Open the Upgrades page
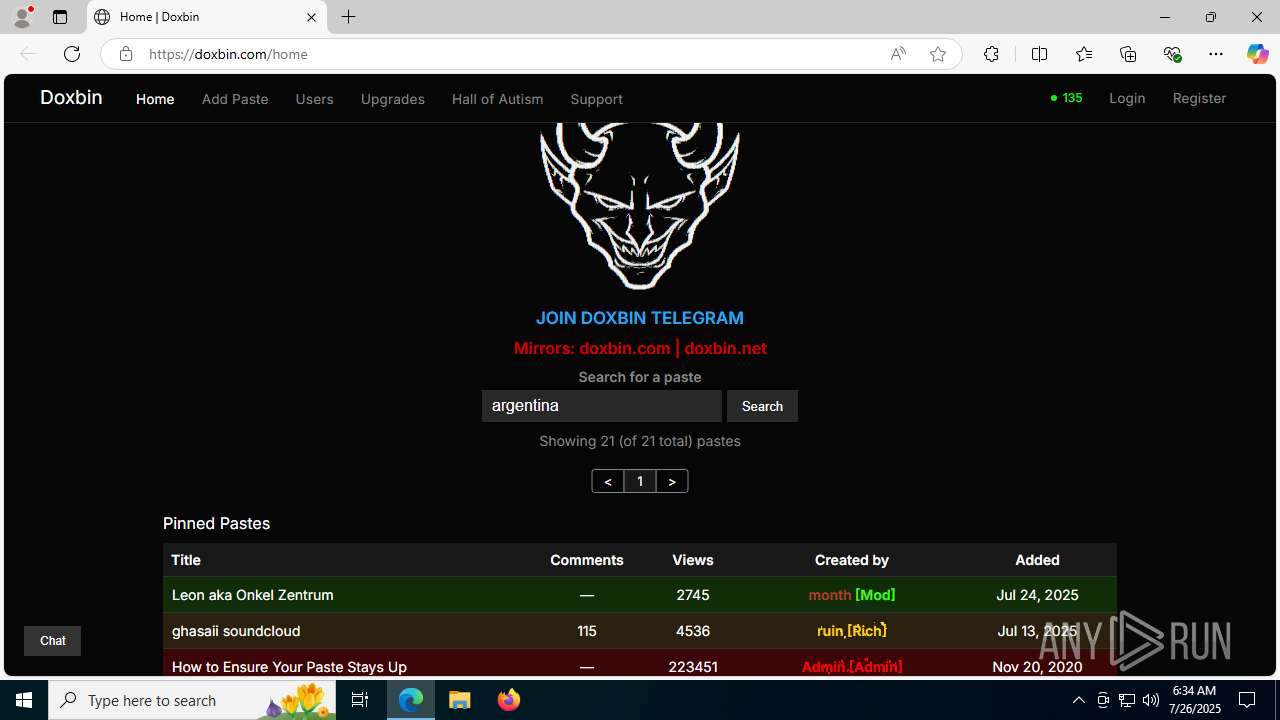The width and height of the screenshot is (1280, 720). 392,99
